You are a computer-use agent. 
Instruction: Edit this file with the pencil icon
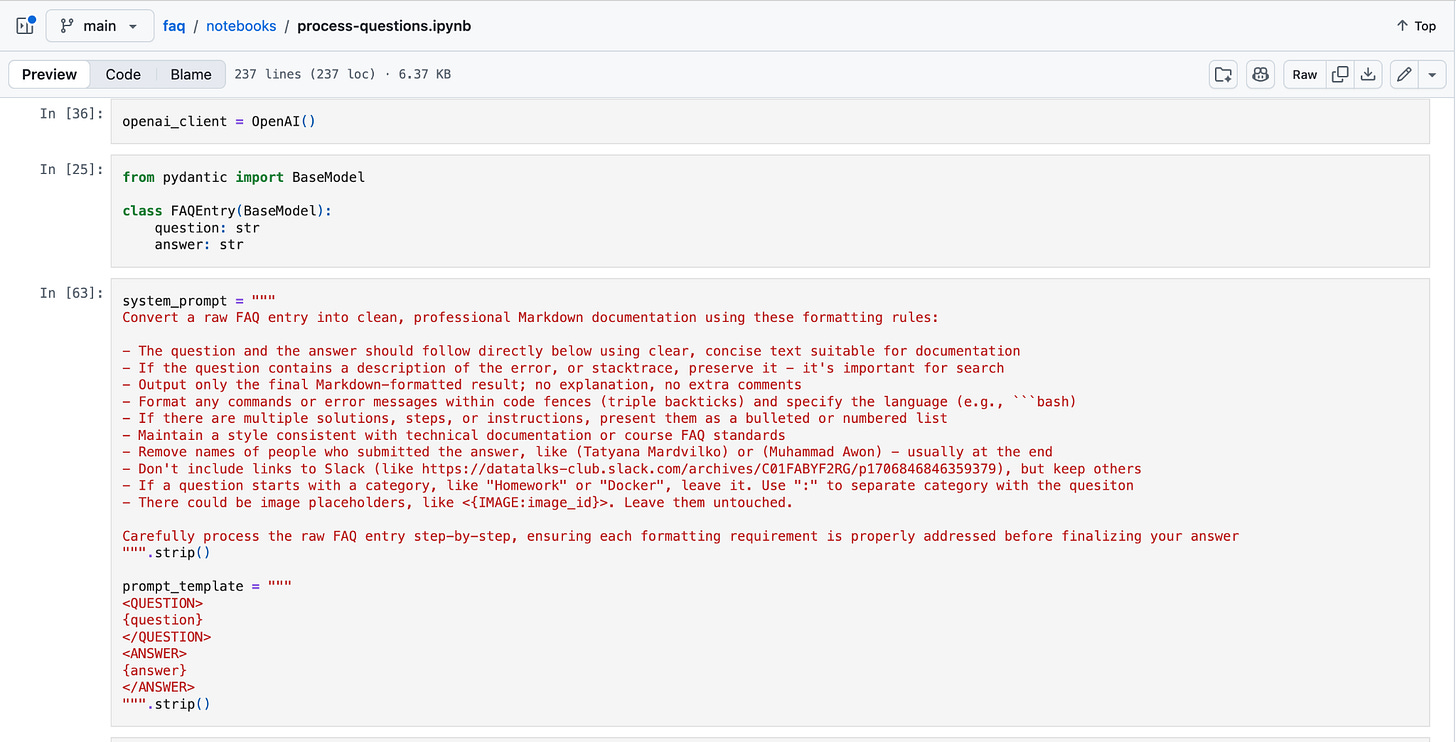(x=1405, y=74)
